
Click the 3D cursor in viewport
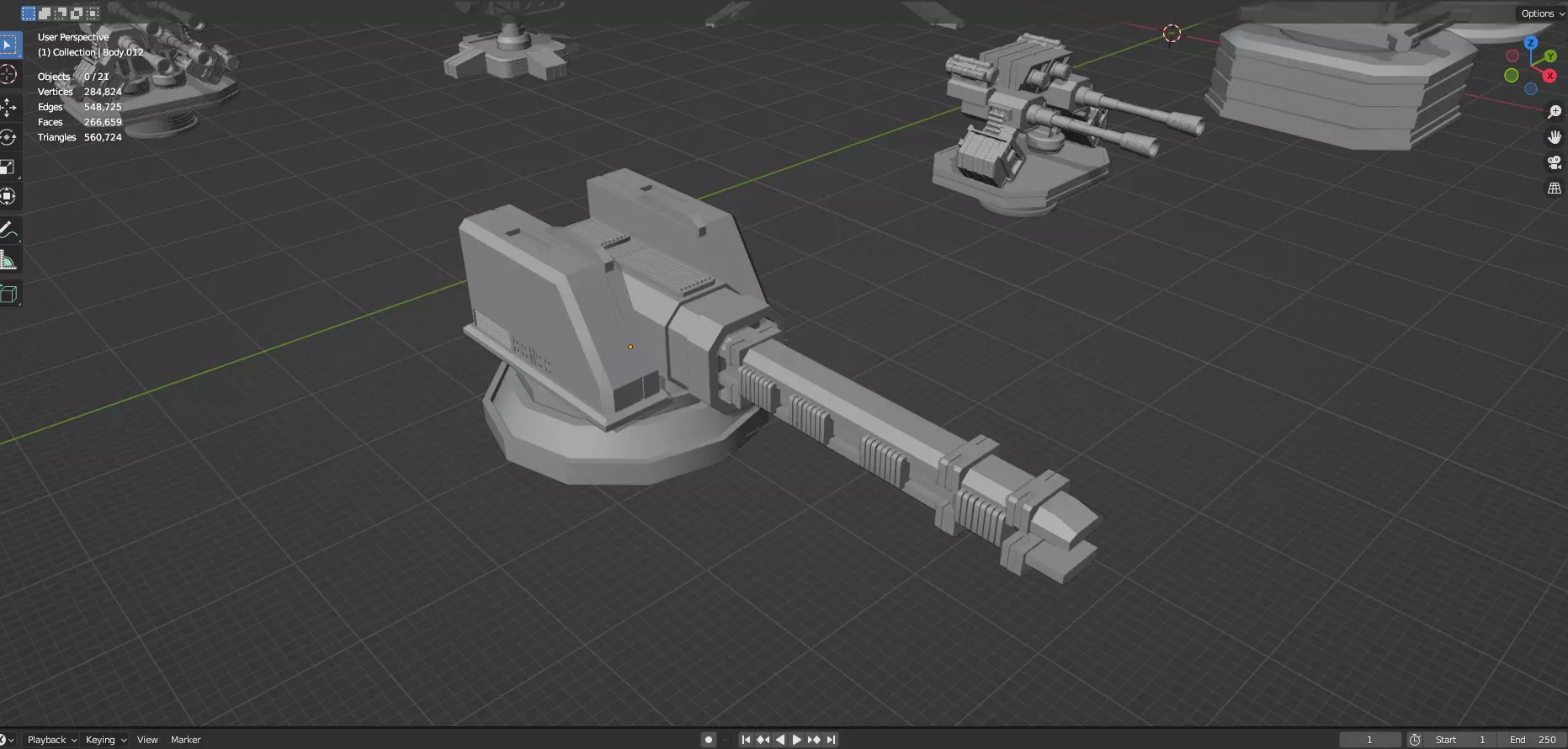point(1172,34)
